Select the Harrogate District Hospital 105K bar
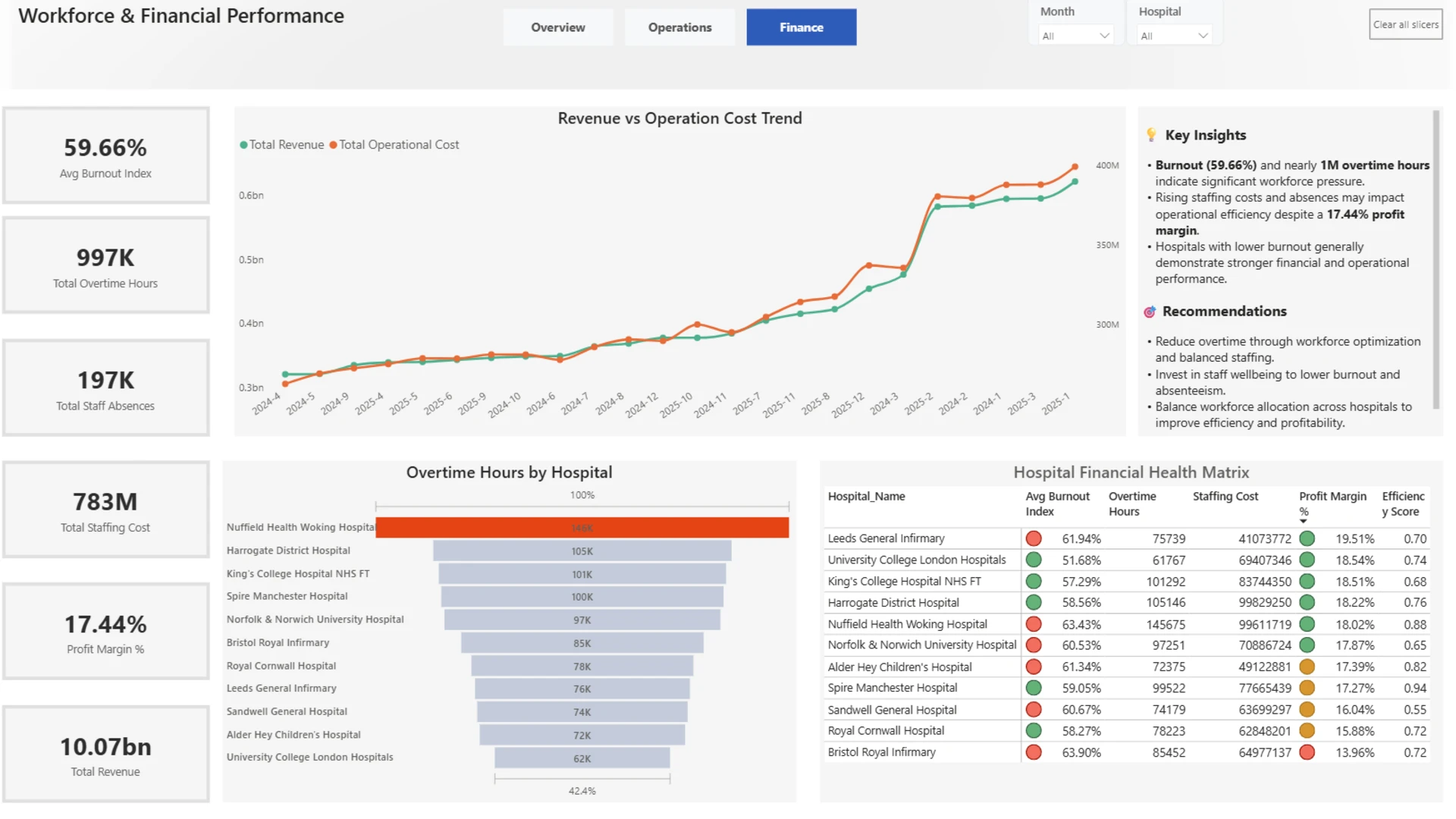This screenshot has width=1456, height=819. click(582, 551)
